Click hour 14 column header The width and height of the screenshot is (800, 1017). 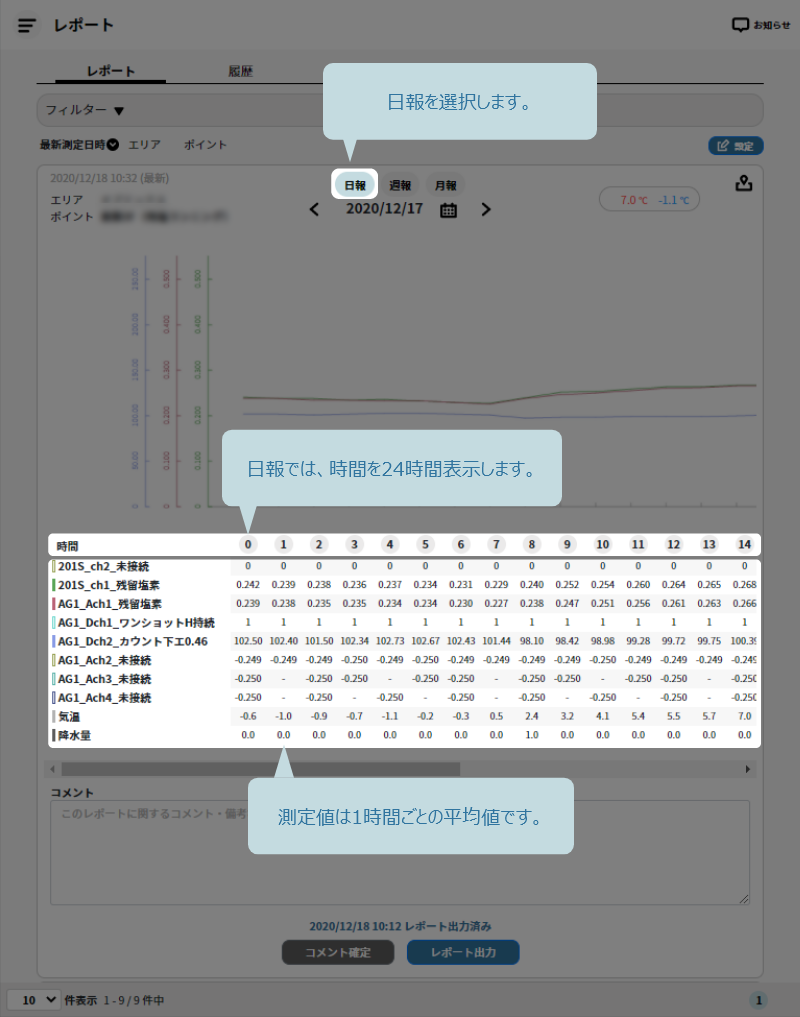744,545
